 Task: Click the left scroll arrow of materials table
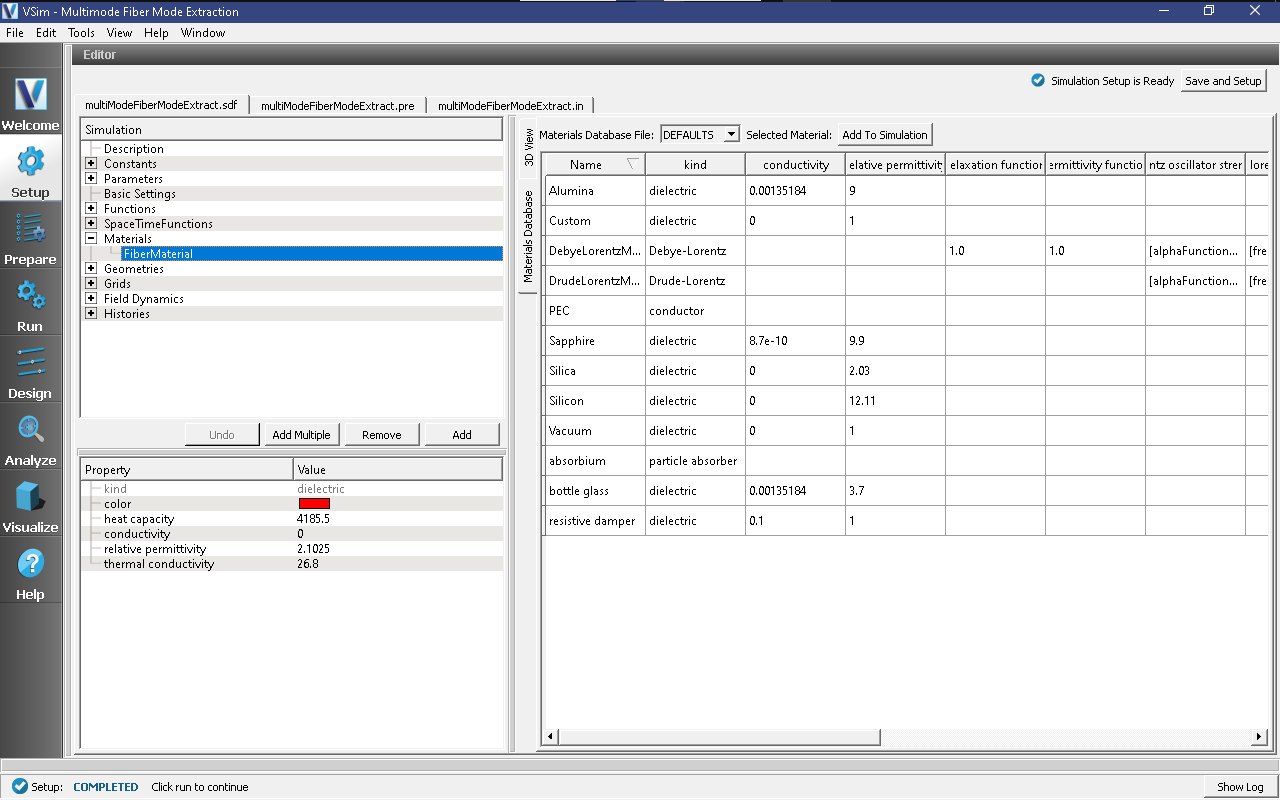pos(550,737)
